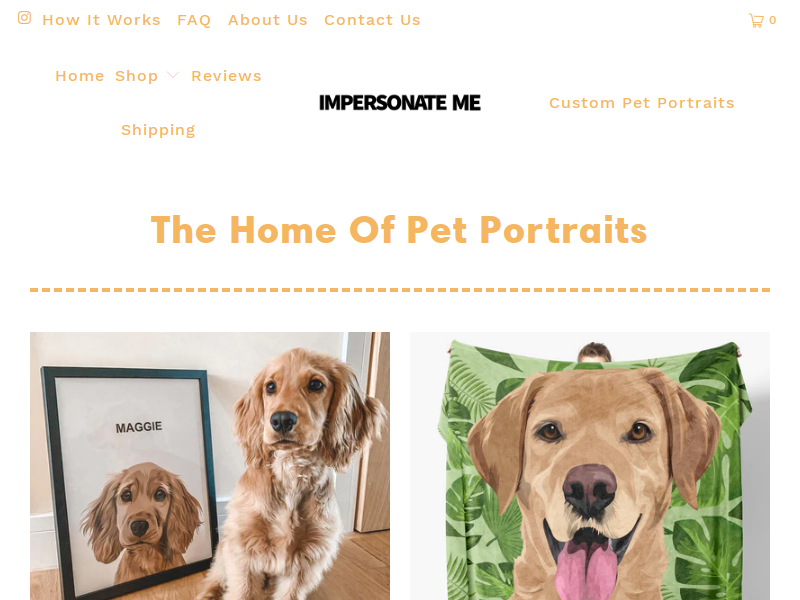Open the dog blanket product image

[590, 466]
